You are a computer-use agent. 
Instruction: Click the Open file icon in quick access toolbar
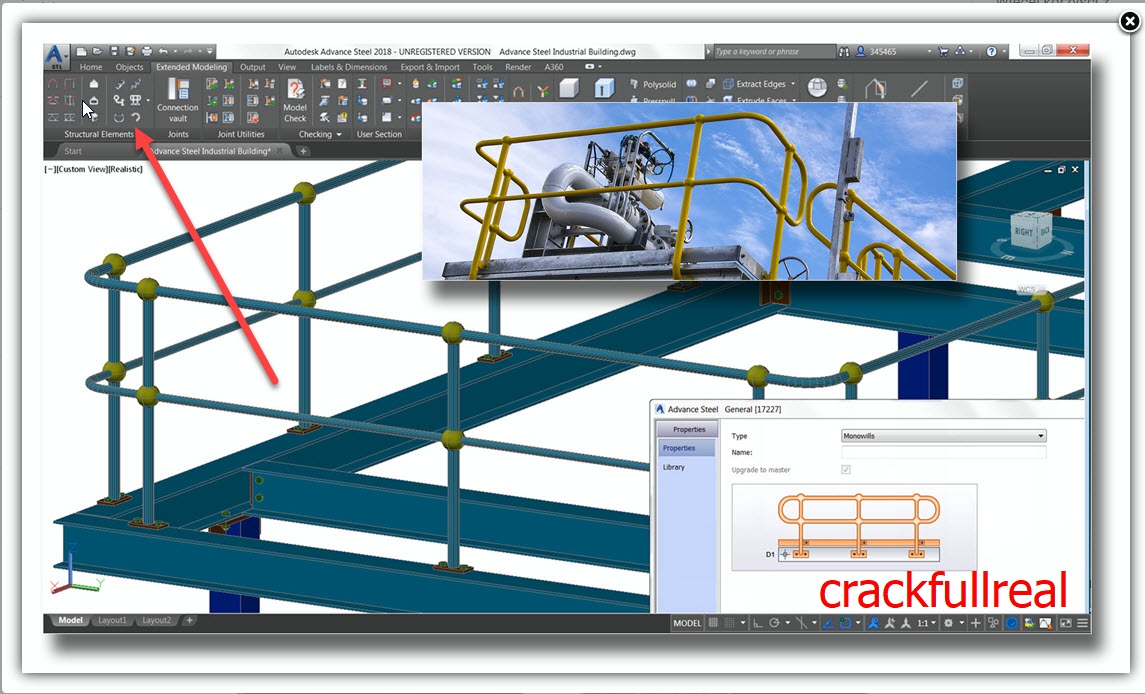[x=97, y=51]
